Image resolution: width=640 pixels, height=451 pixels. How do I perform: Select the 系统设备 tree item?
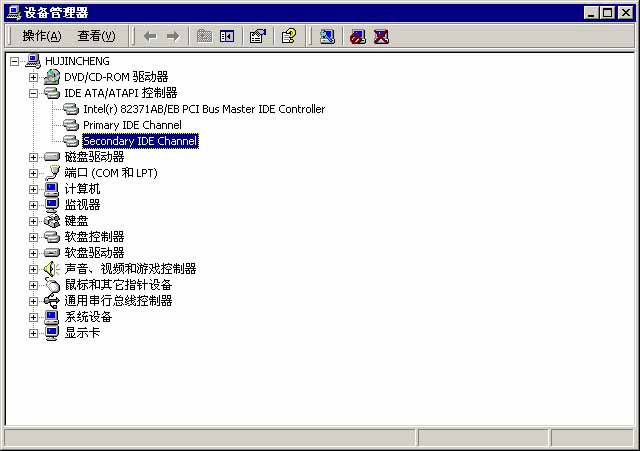tap(88, 317)
